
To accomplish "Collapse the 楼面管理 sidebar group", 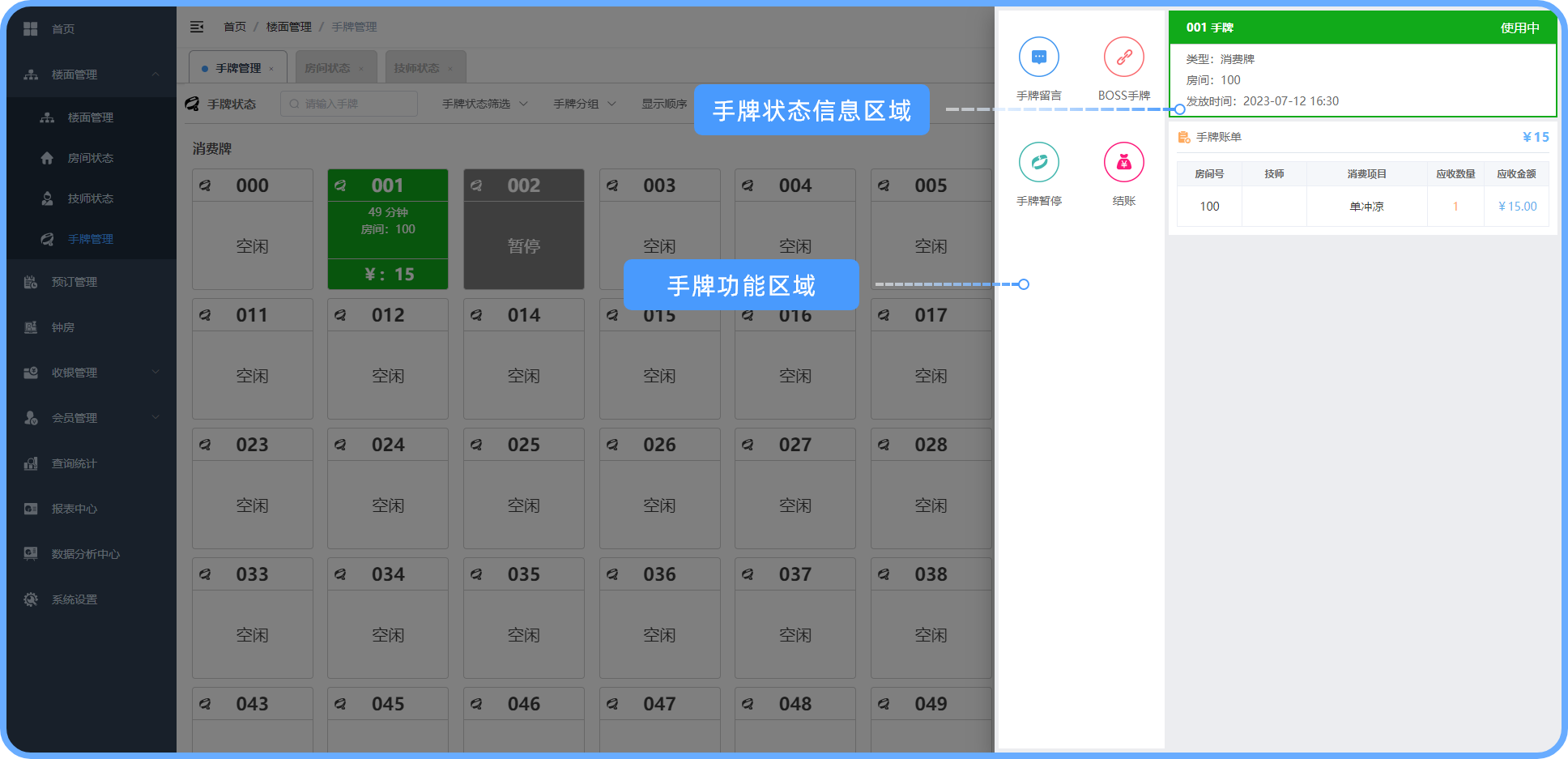I will click(x=92, y=75).
